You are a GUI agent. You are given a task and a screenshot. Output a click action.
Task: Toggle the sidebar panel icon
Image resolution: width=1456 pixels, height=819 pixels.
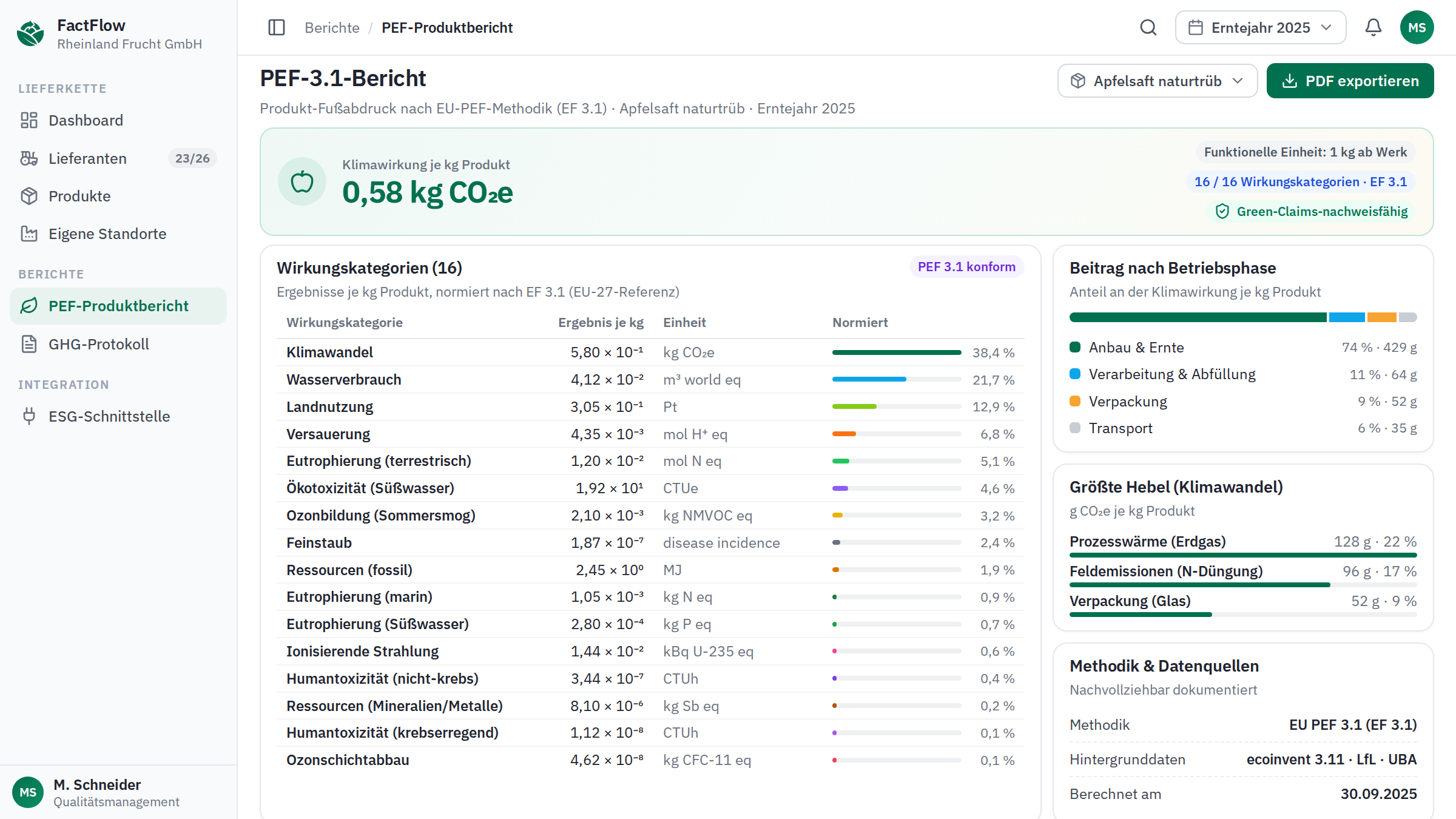tap(277, 27)
